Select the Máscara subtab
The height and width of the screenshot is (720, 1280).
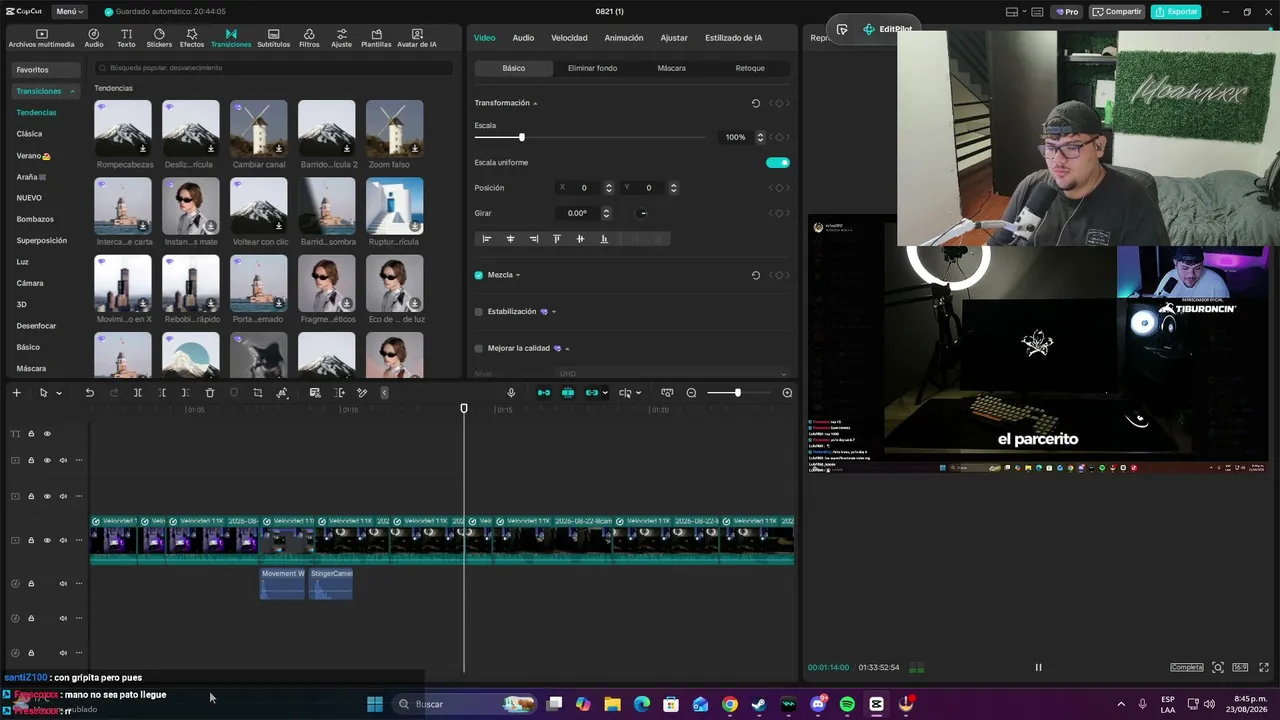(x=671, y=68)
